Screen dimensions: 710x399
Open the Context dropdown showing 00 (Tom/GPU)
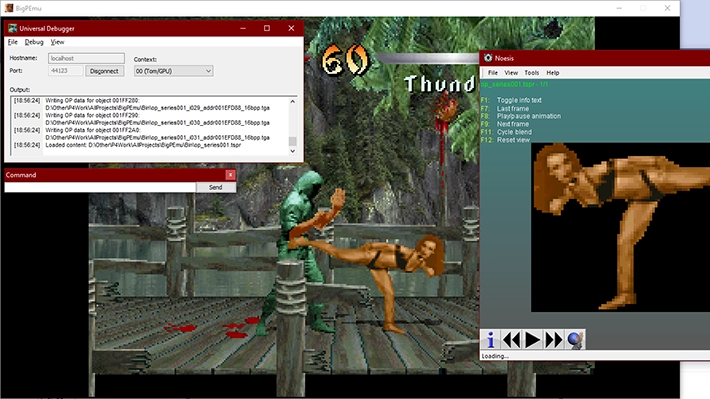click(x=173, y=71)
